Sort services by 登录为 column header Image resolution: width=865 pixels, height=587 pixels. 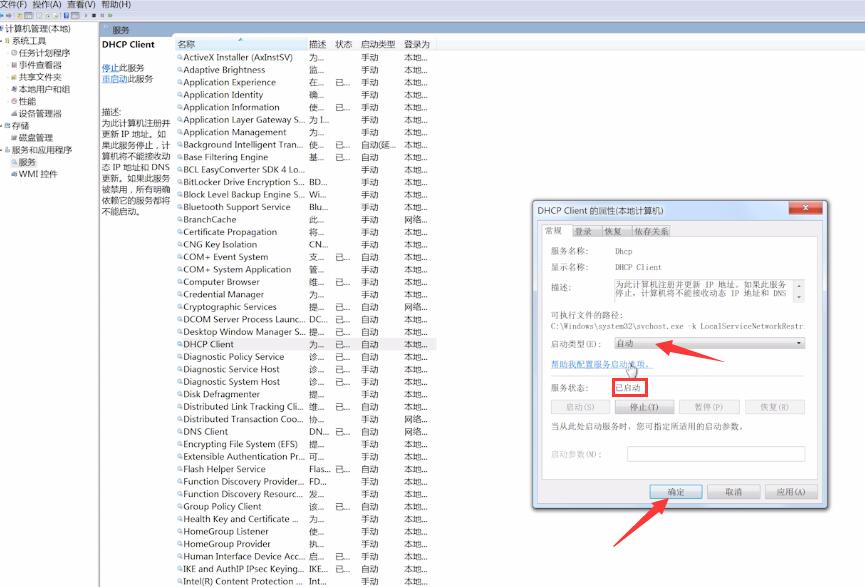[x=417, y=44]
